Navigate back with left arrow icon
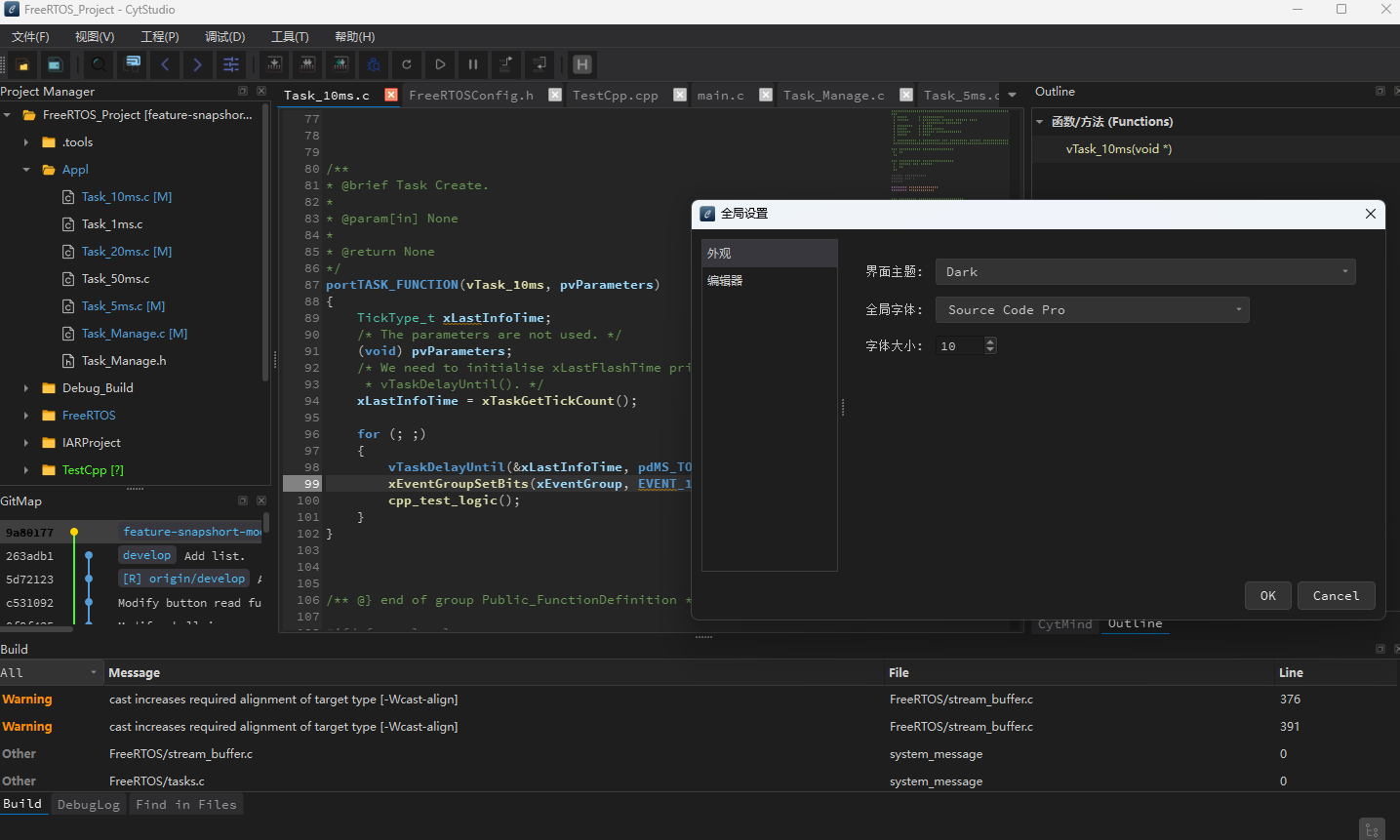The height and width of the screenshot is (840, 1400). coord(165,64)
